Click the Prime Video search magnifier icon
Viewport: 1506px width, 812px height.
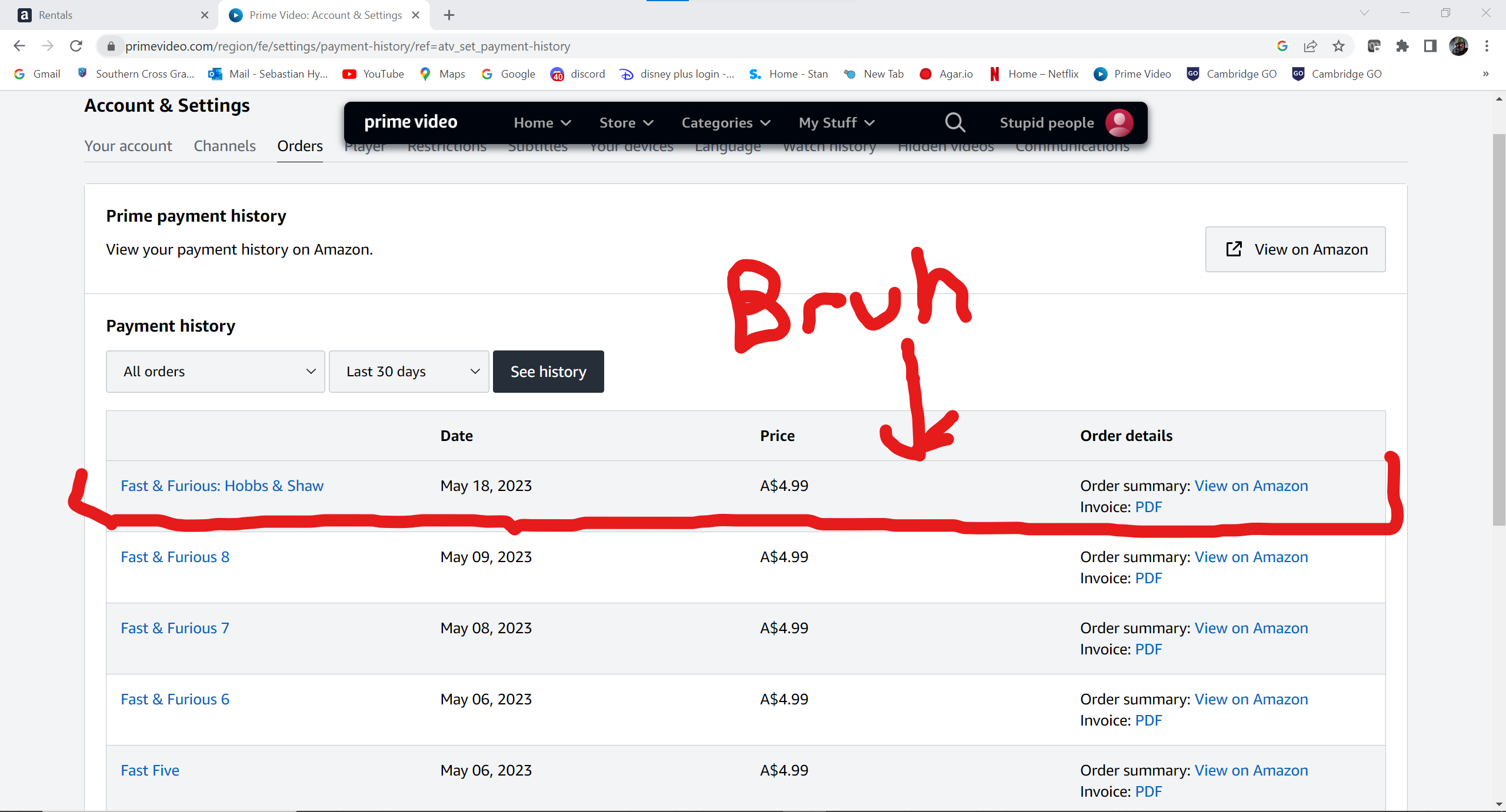(x=955, y=122)
